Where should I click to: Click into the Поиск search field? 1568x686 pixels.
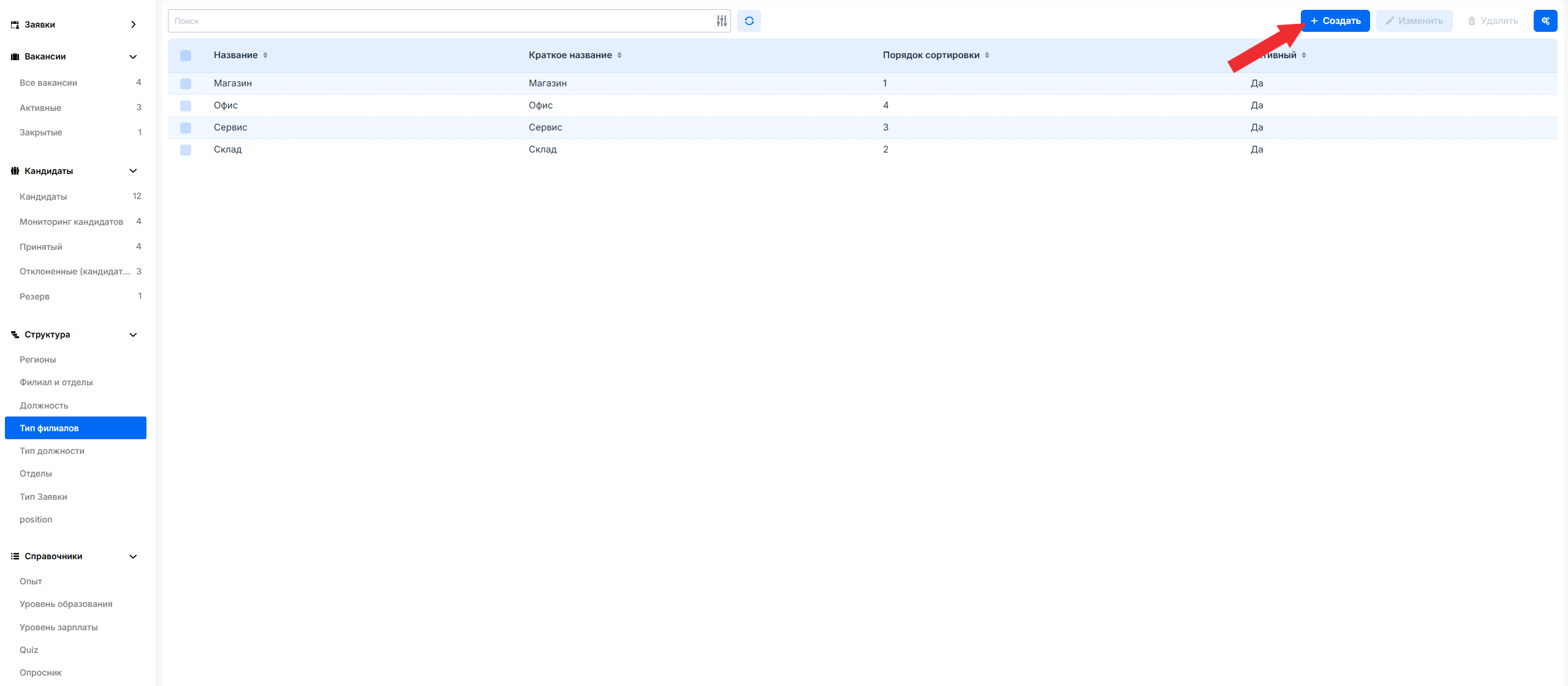[441, 21]
